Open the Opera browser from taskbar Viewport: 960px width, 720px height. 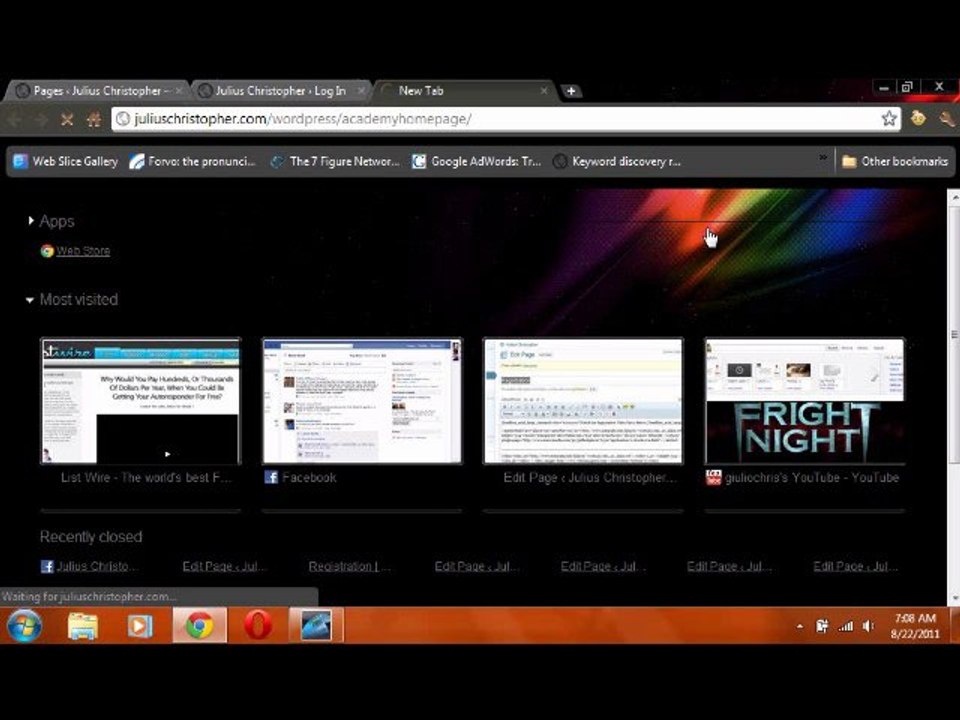tap(258, 626)
